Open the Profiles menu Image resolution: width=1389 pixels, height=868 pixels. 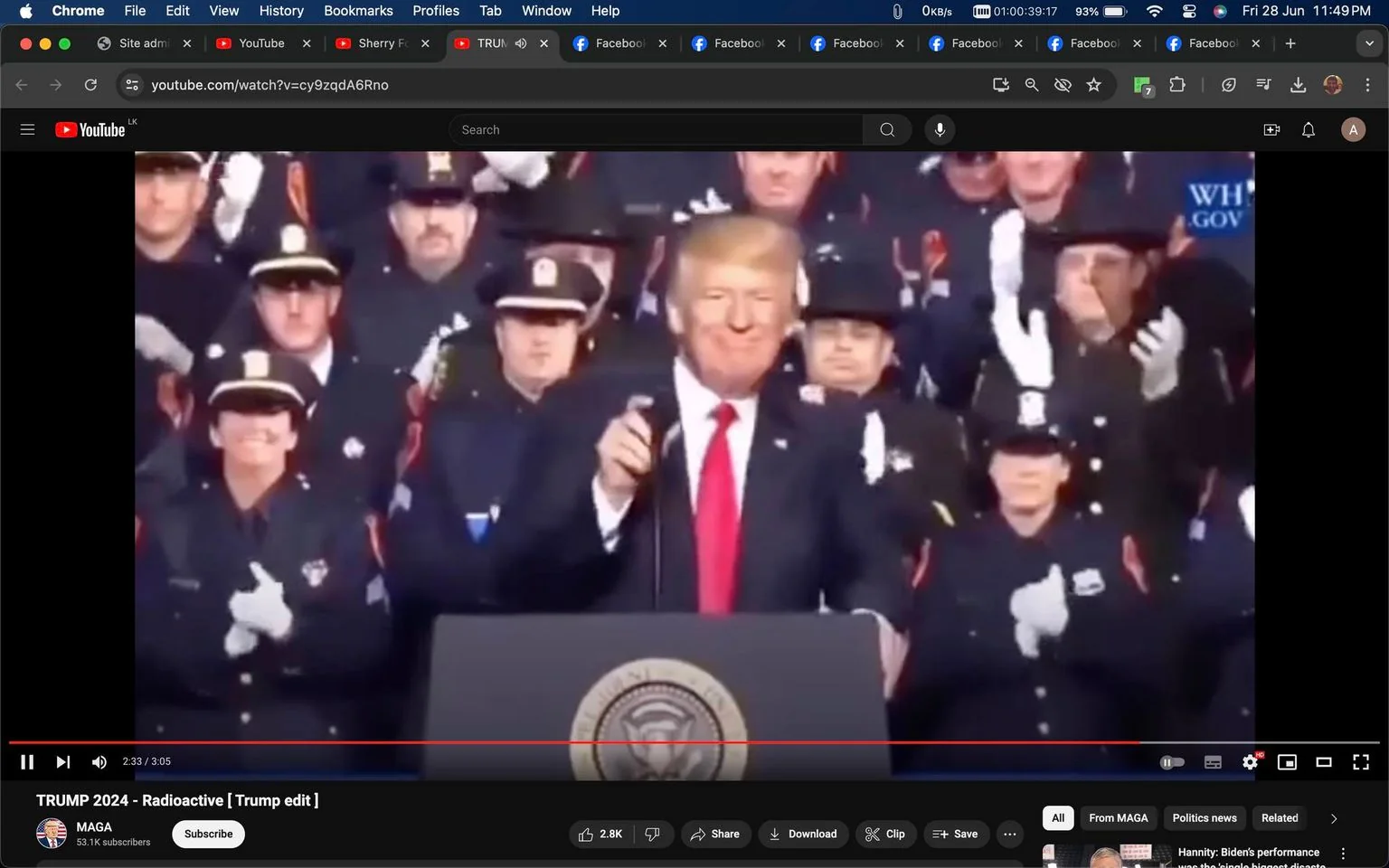pyautogui.click(x=436, y=11)
